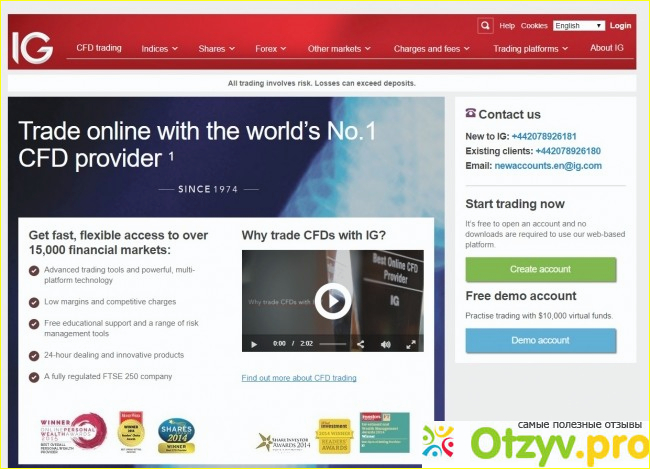Viewport: 650px width, 469px height.
Task: Expand the Indices menu
Action: coord(159,48)
